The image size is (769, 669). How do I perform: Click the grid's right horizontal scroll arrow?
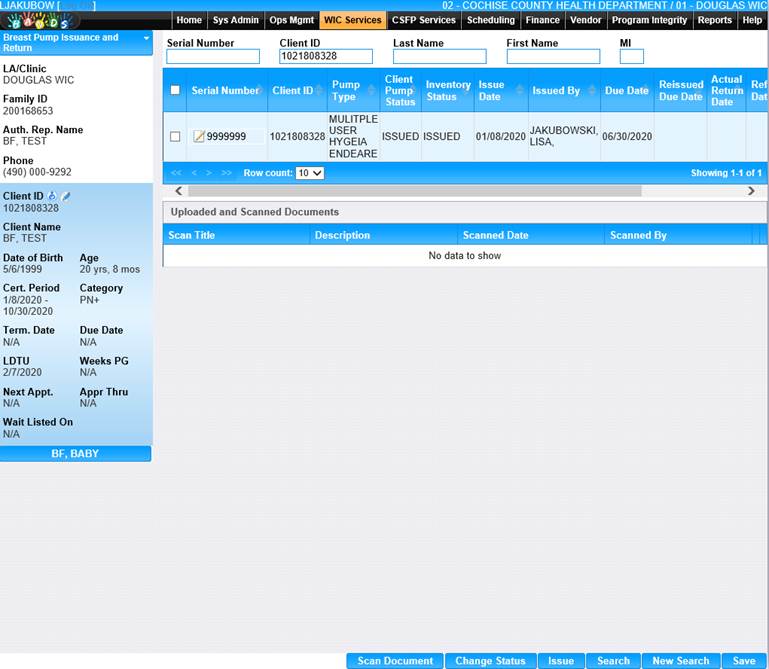pyautogui.click(x=751, y=191)
